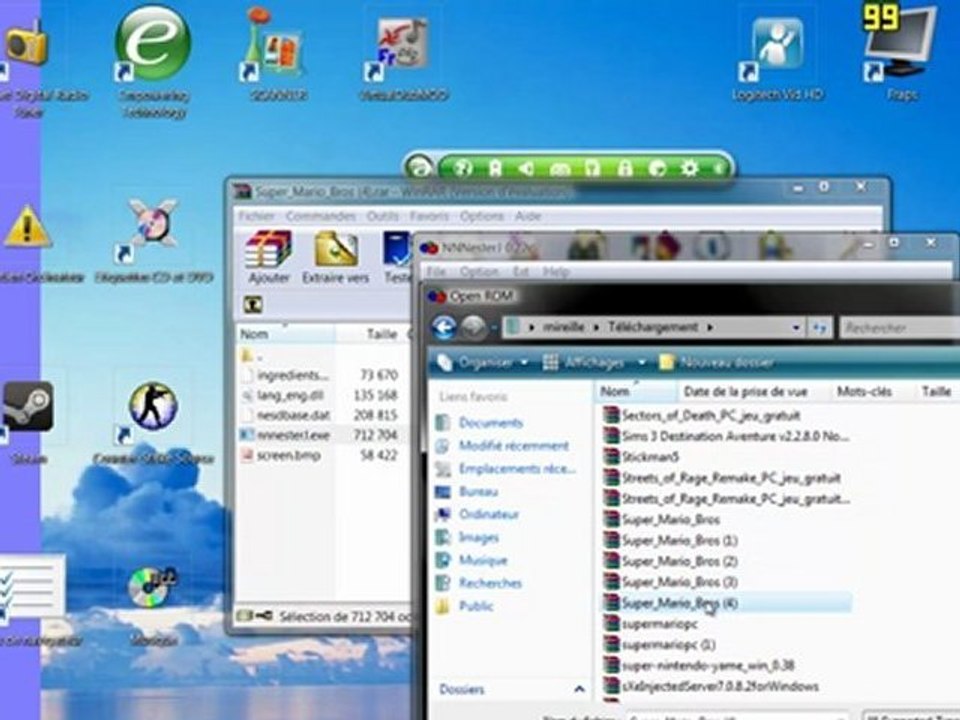Viewport: 960px width, 720px height.
Task: Select Super_Mario_Bros (2) archive
Action: point(680,561)
